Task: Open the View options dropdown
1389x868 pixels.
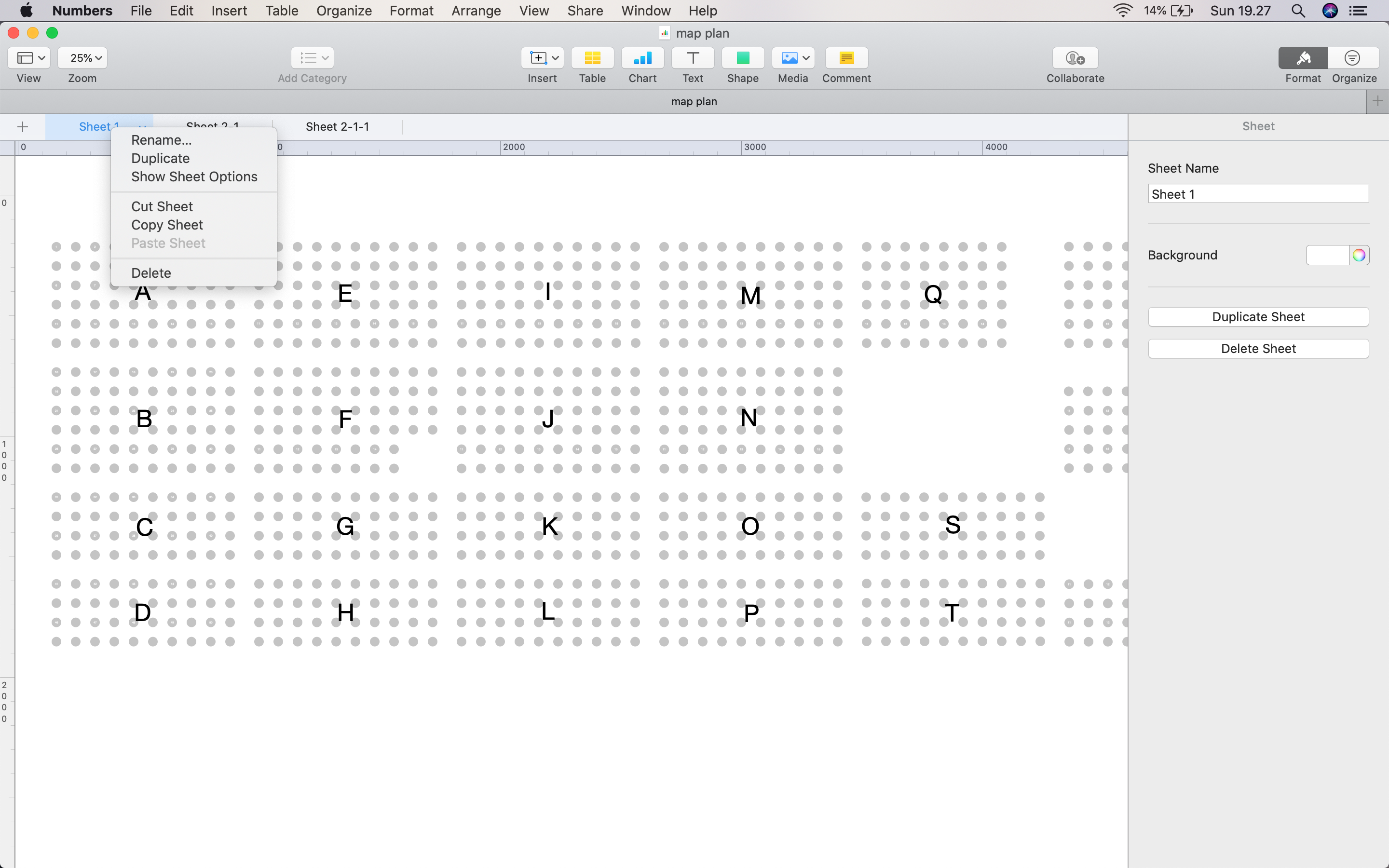Action: tap(29, 58)
